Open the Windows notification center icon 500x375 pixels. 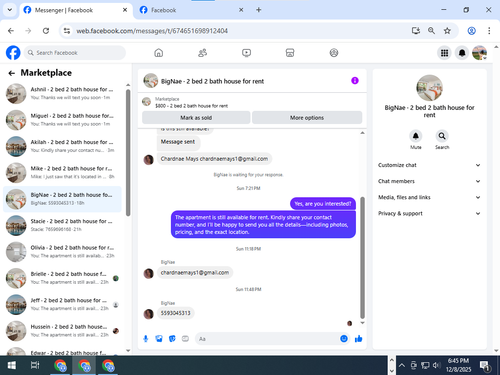pos(485,366)
